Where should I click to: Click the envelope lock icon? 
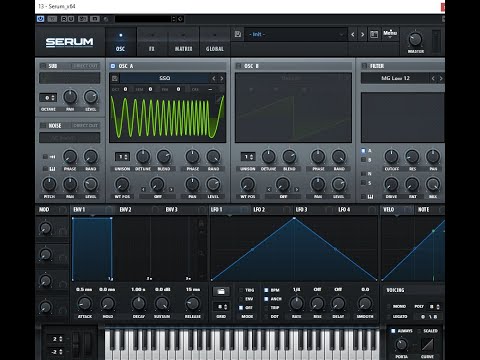pos(202,224)
